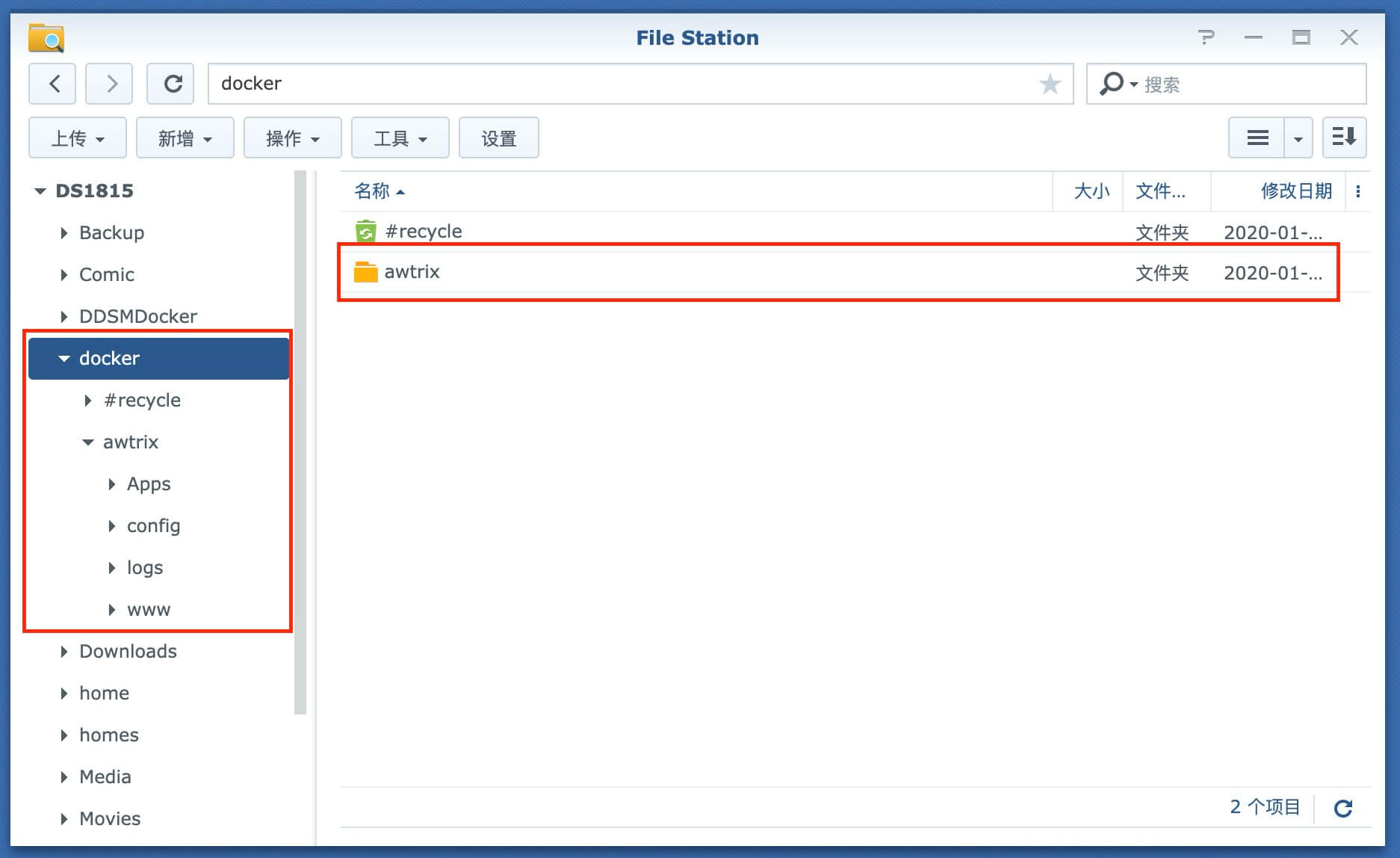This screenshot has height=858, width=1400.
Task: Open the 工具 tools menu
Action: pyautogui.click(x=400, y=138)
